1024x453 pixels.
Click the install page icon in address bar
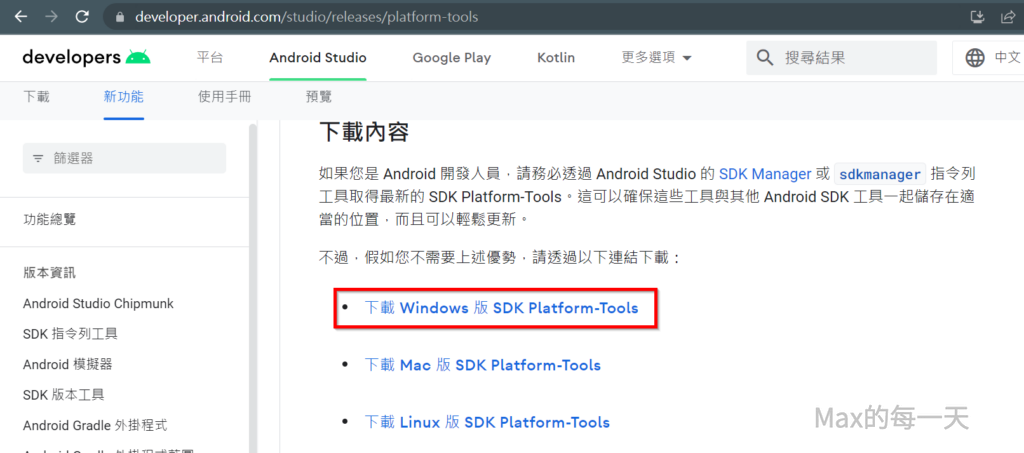(977, 17)
